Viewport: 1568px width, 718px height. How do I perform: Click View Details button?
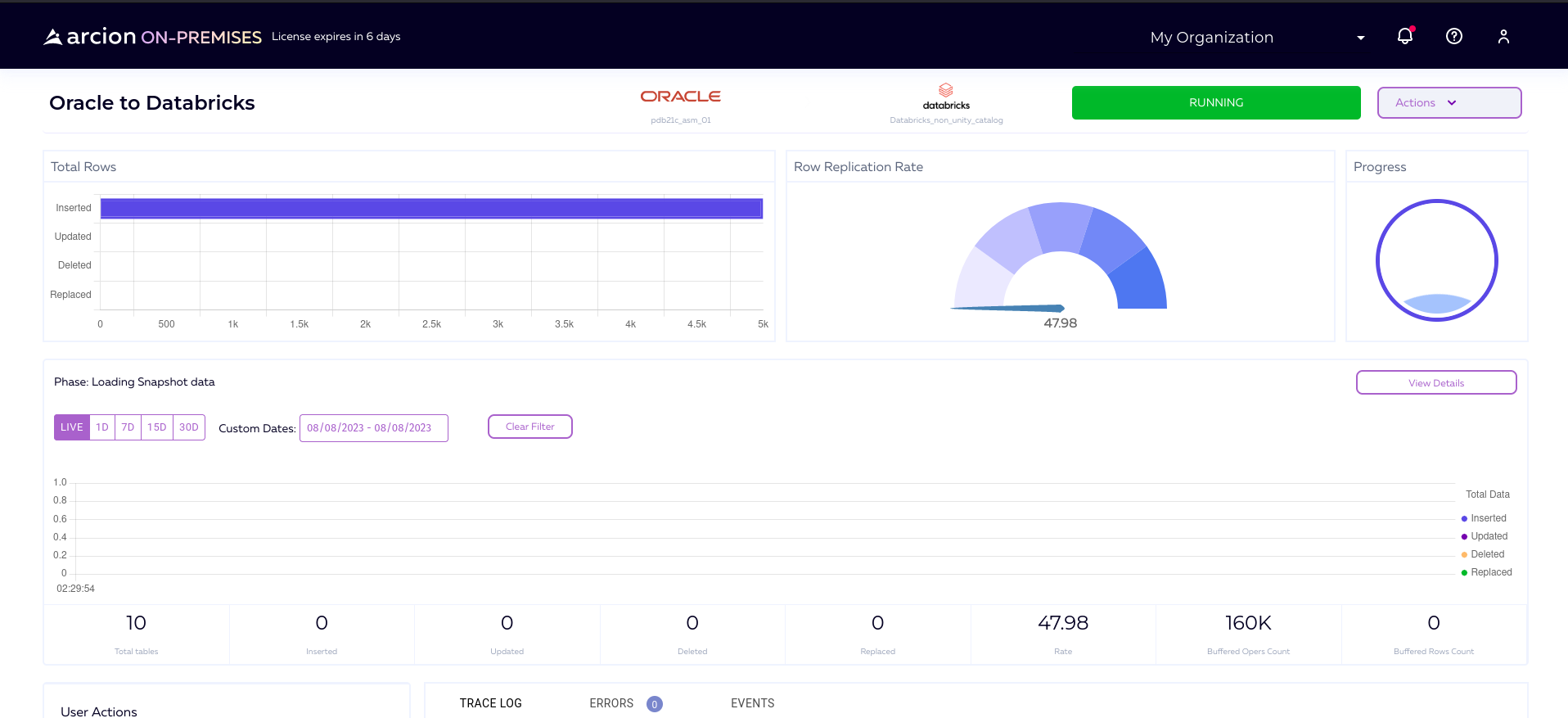pos(1436,383)
